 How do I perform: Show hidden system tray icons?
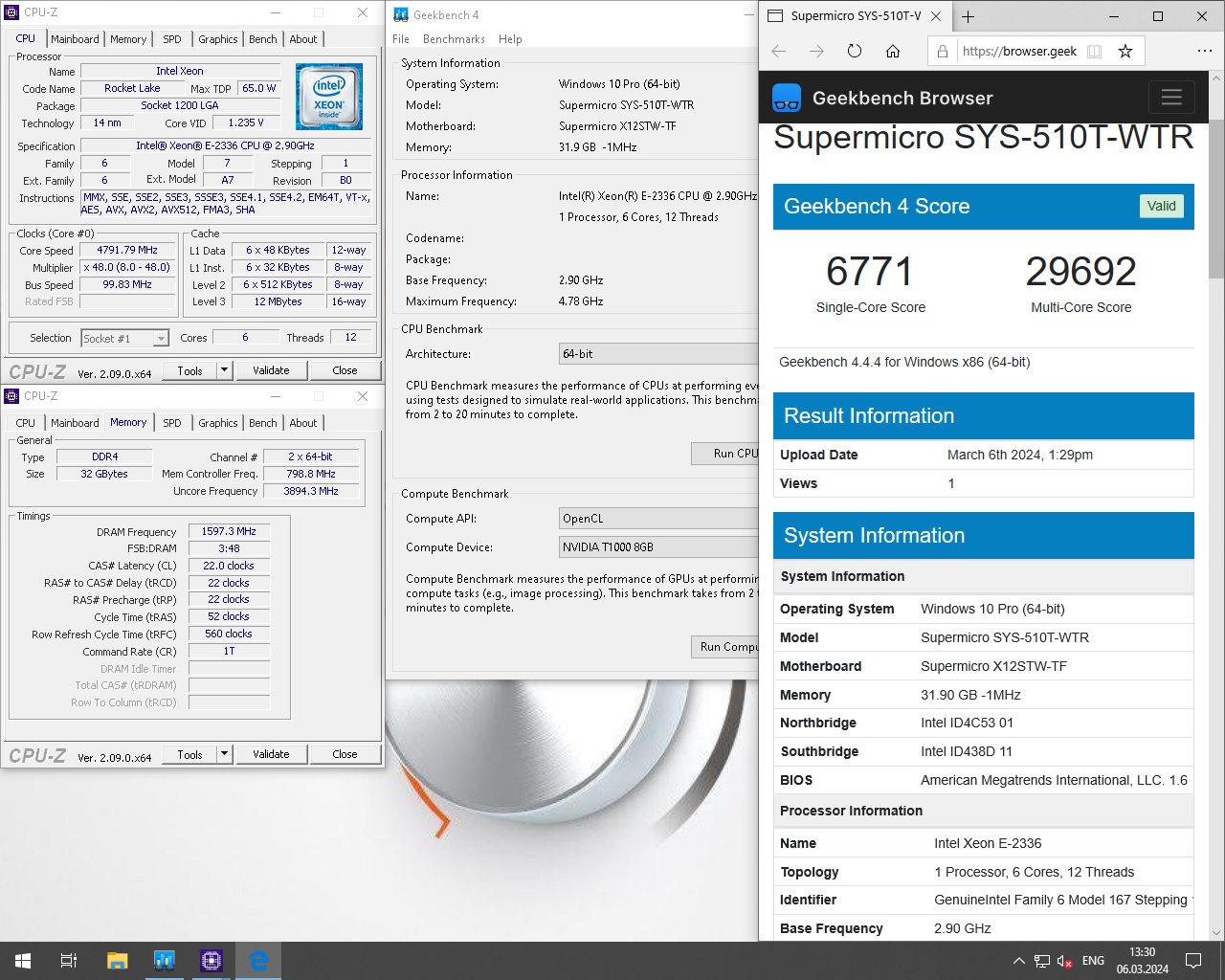(x=1018, y=961)
